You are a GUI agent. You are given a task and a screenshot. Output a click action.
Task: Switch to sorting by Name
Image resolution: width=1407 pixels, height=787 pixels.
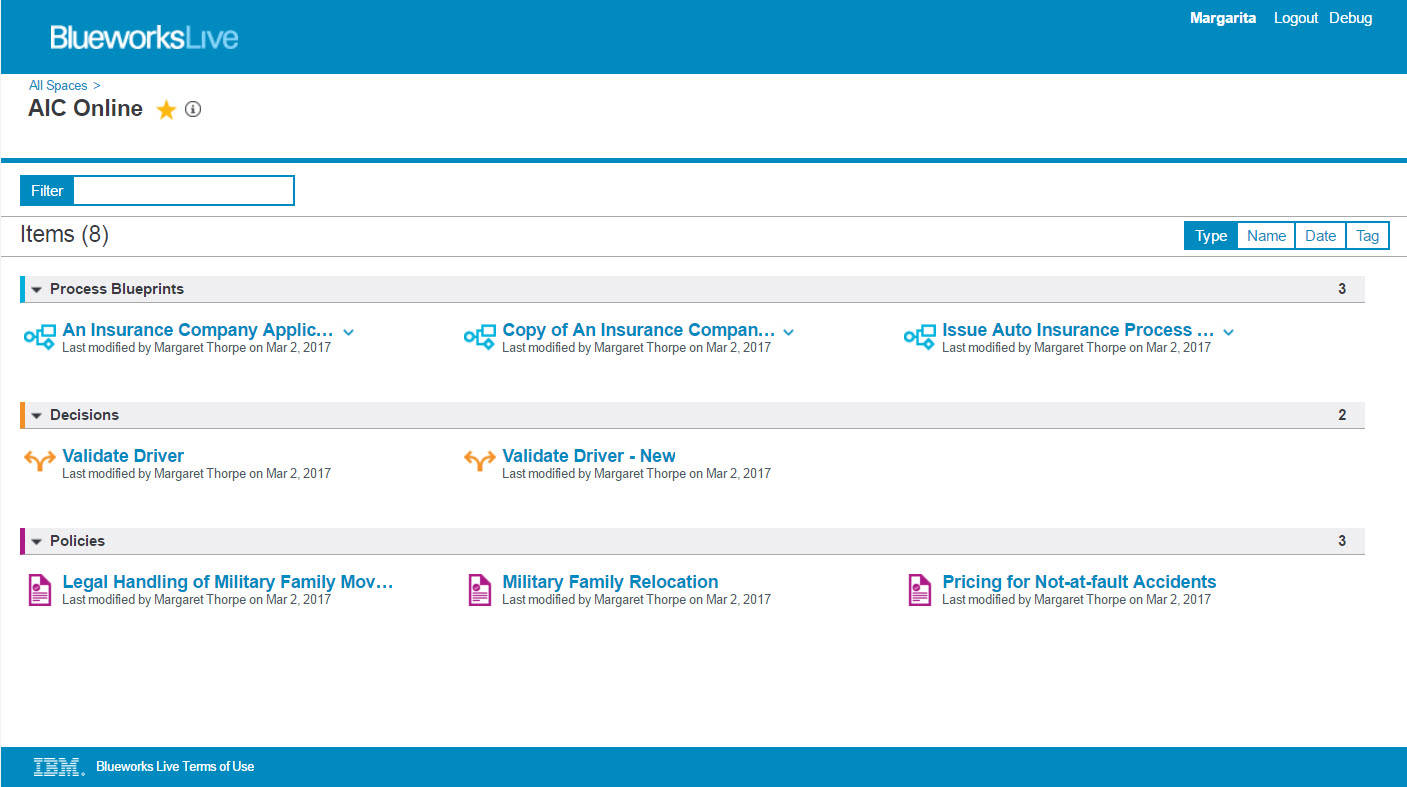[x=1265, y=235]
